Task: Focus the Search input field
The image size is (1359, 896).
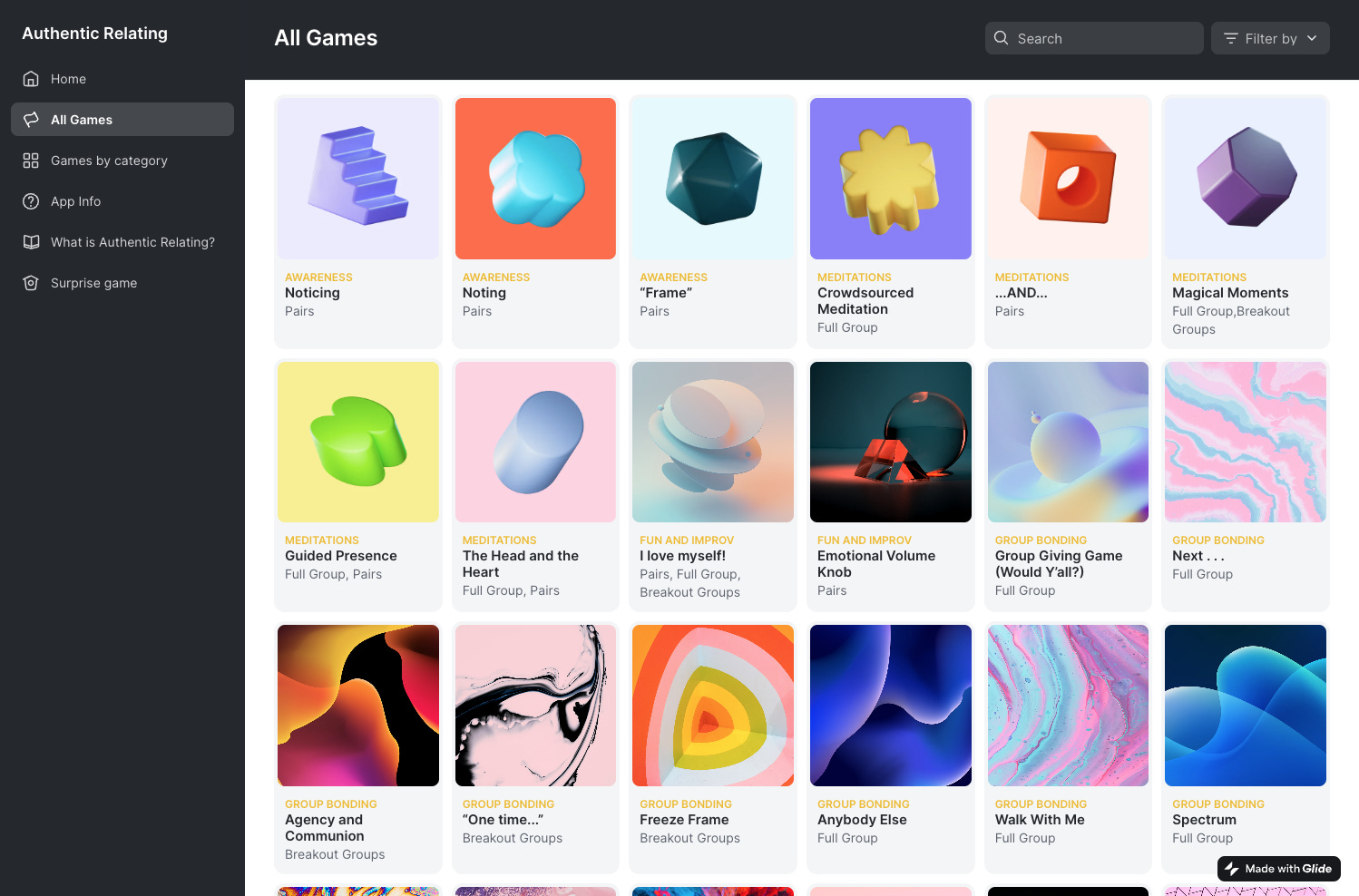Action: [x=1094, y=38]
